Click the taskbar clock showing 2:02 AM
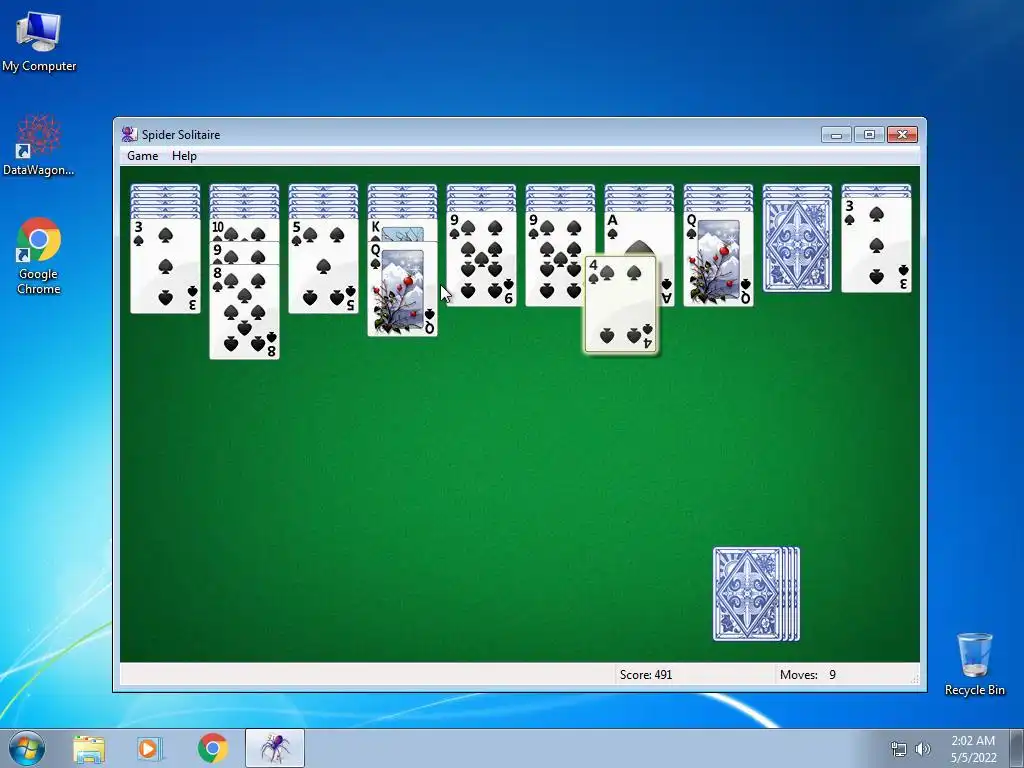Image resolution: width=1024 pixels, height=768 pixels. 973,749
